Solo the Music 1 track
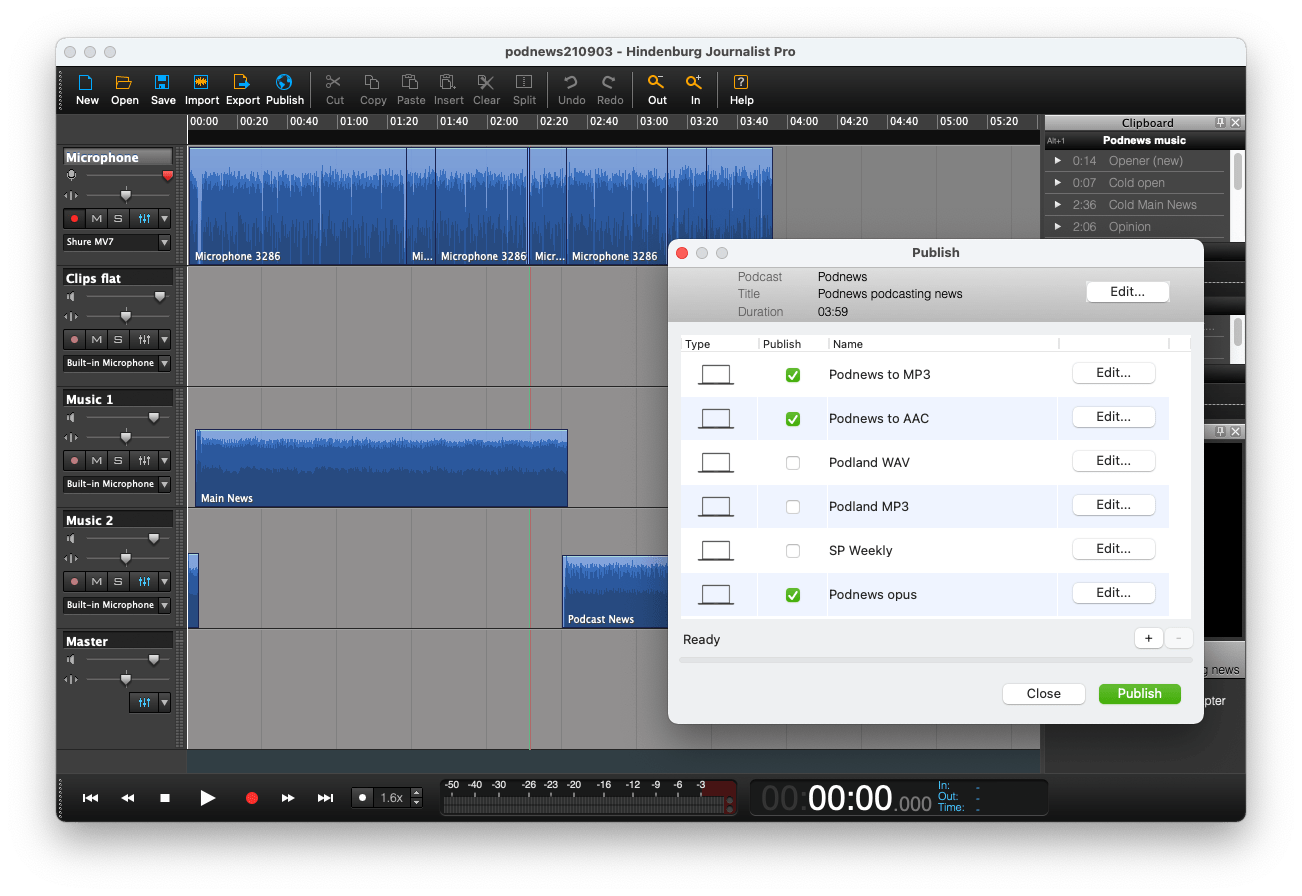 118,460
